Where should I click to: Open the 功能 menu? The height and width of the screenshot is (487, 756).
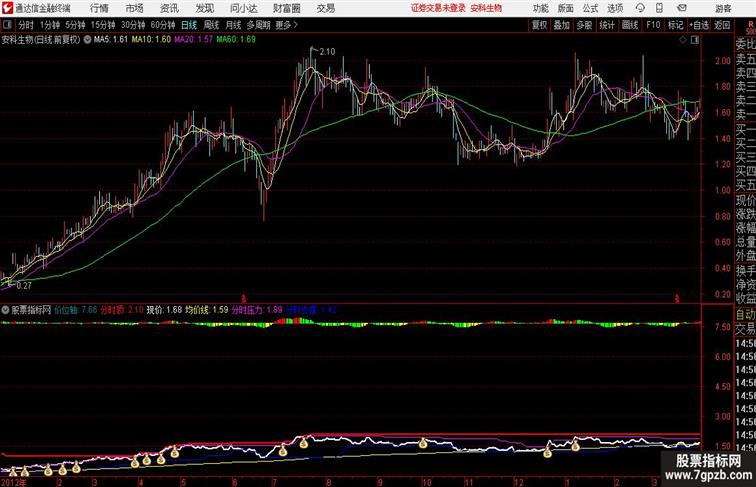click(x=540, y=8)
